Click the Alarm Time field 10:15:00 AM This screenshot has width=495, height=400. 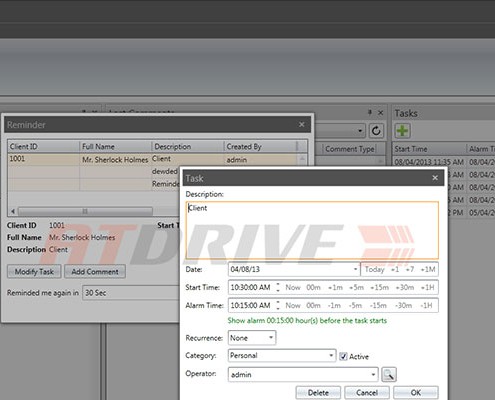[x=252, y=305]
